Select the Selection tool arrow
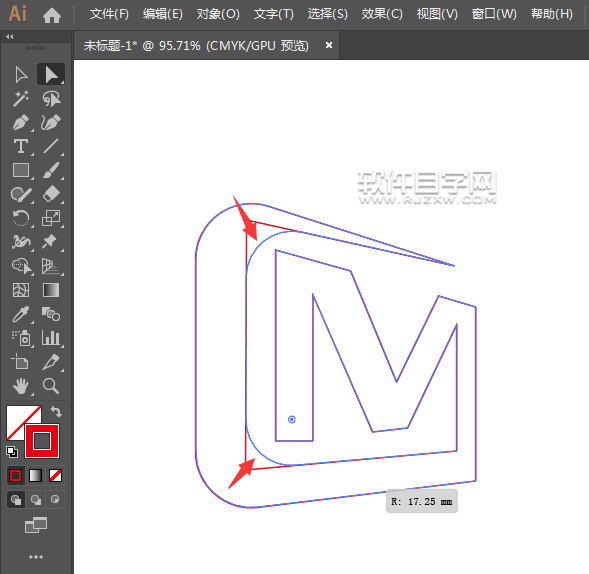Viewport: 589px width, 574px height. pos(21,74)
